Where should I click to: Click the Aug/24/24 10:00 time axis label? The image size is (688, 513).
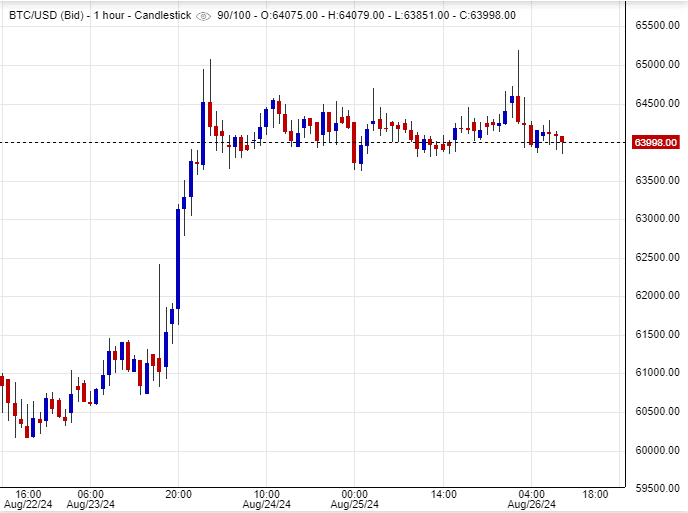click(x=266, y=499)
